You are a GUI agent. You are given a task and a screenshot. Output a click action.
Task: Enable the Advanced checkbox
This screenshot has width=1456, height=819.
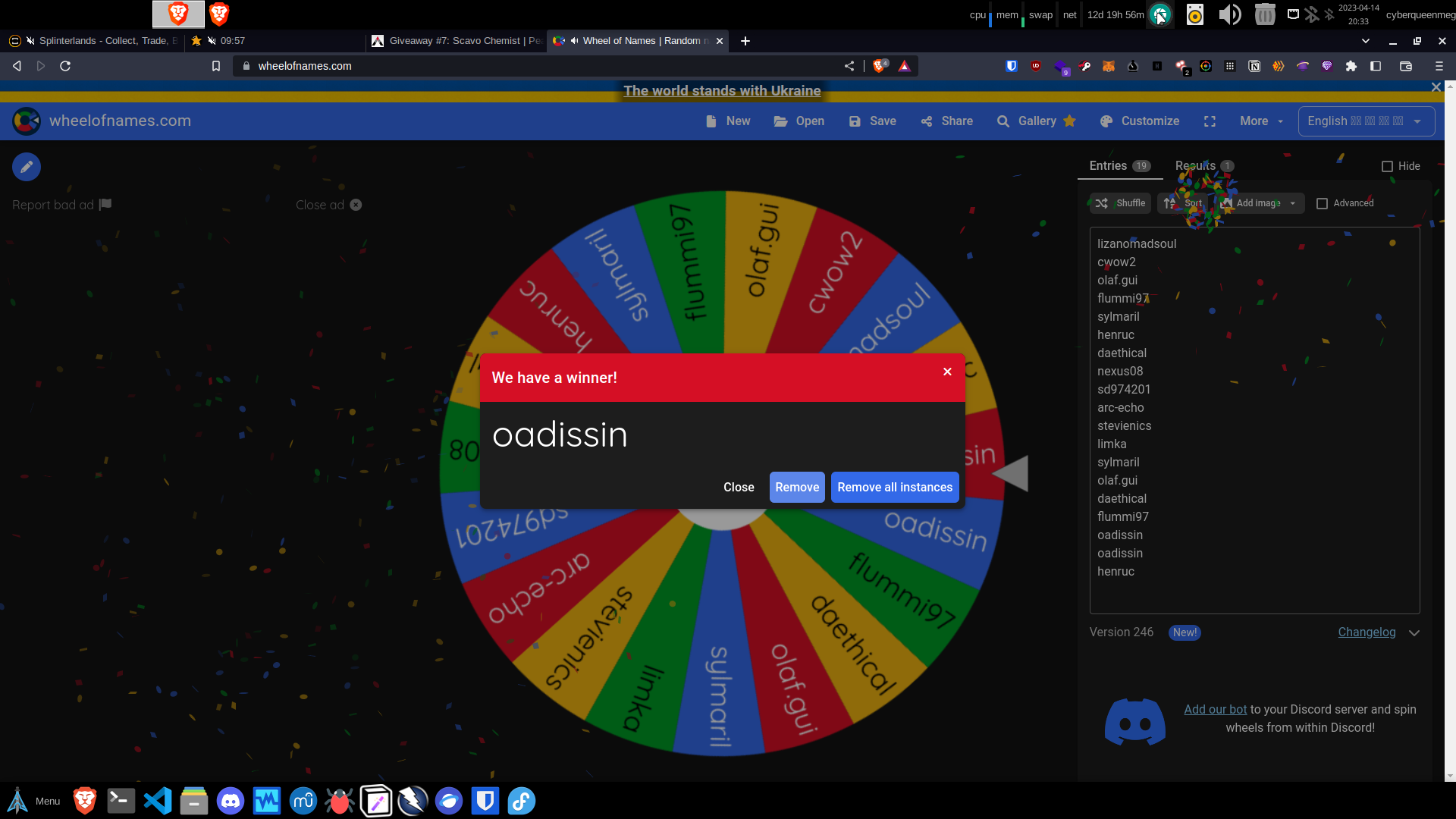[x=1322, y=203]
